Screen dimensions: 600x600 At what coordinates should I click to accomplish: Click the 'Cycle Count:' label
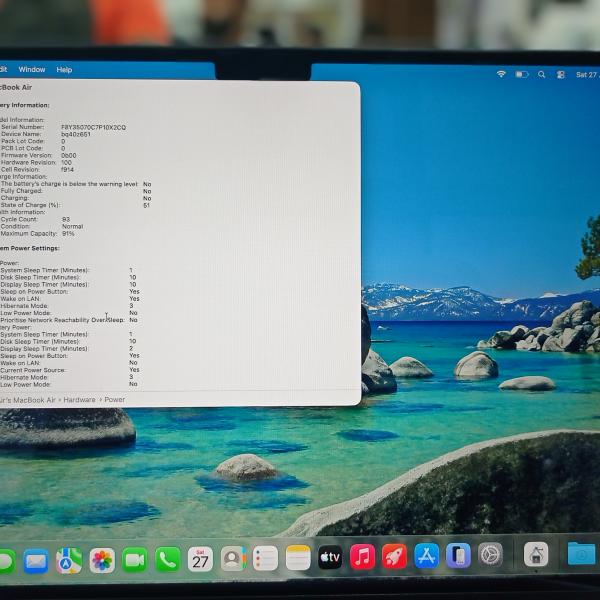pyautogui.click(x=19, y=219)
